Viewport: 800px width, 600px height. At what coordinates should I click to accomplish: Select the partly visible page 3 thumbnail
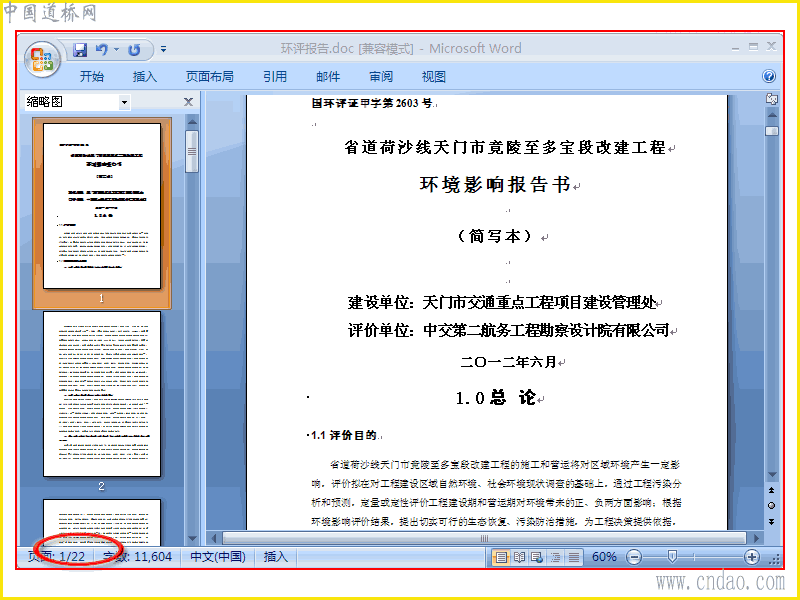coord(102,522)
